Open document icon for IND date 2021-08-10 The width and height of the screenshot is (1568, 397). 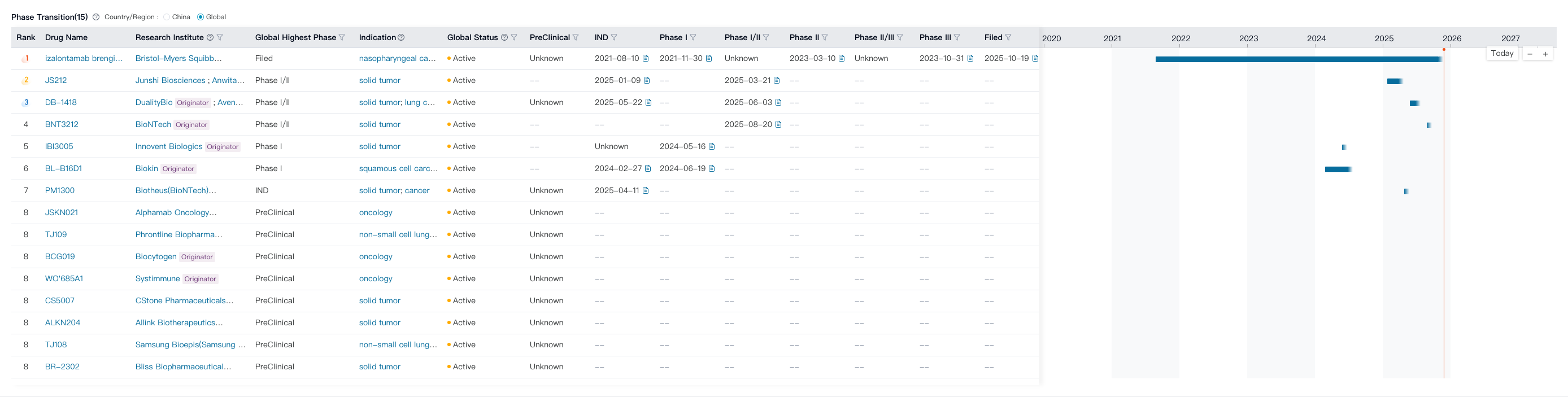coord(646,59)
